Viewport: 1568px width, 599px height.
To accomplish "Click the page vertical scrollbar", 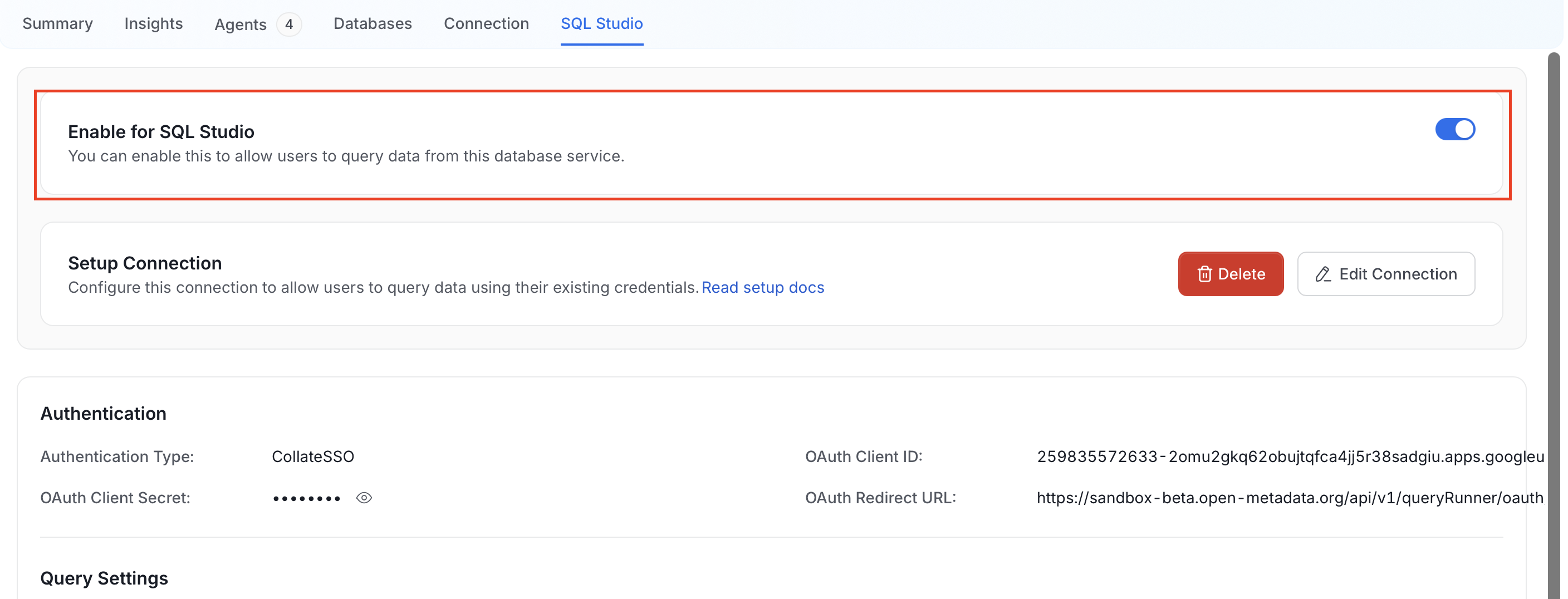I will tap(1554, 326).
